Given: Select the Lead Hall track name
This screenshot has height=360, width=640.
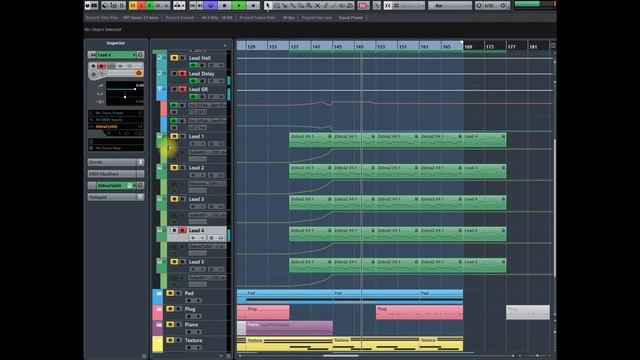Looking at the screenshot, I should [x=200, y=58].
